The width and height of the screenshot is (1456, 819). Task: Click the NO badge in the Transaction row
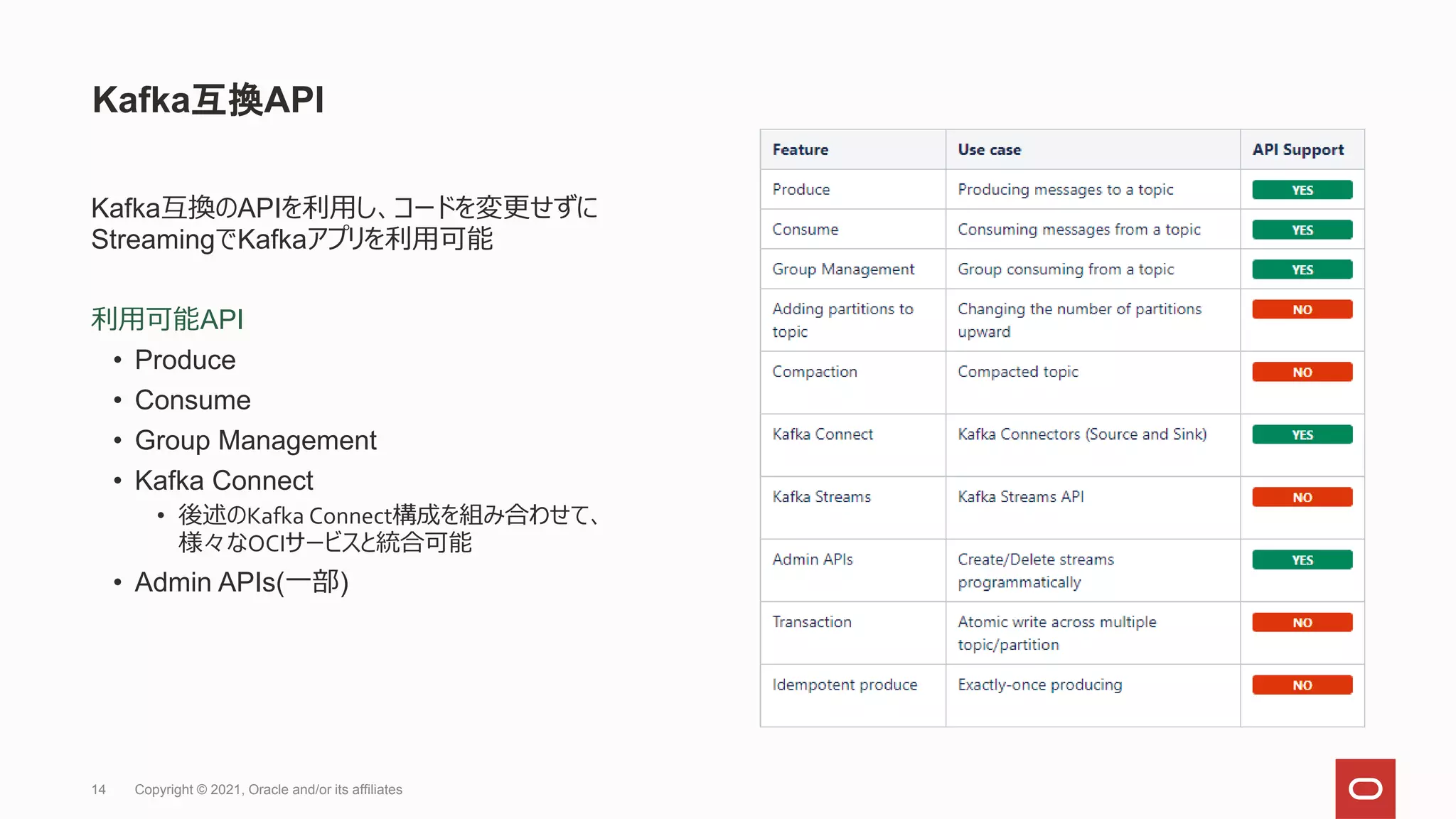click(1302, 622)
